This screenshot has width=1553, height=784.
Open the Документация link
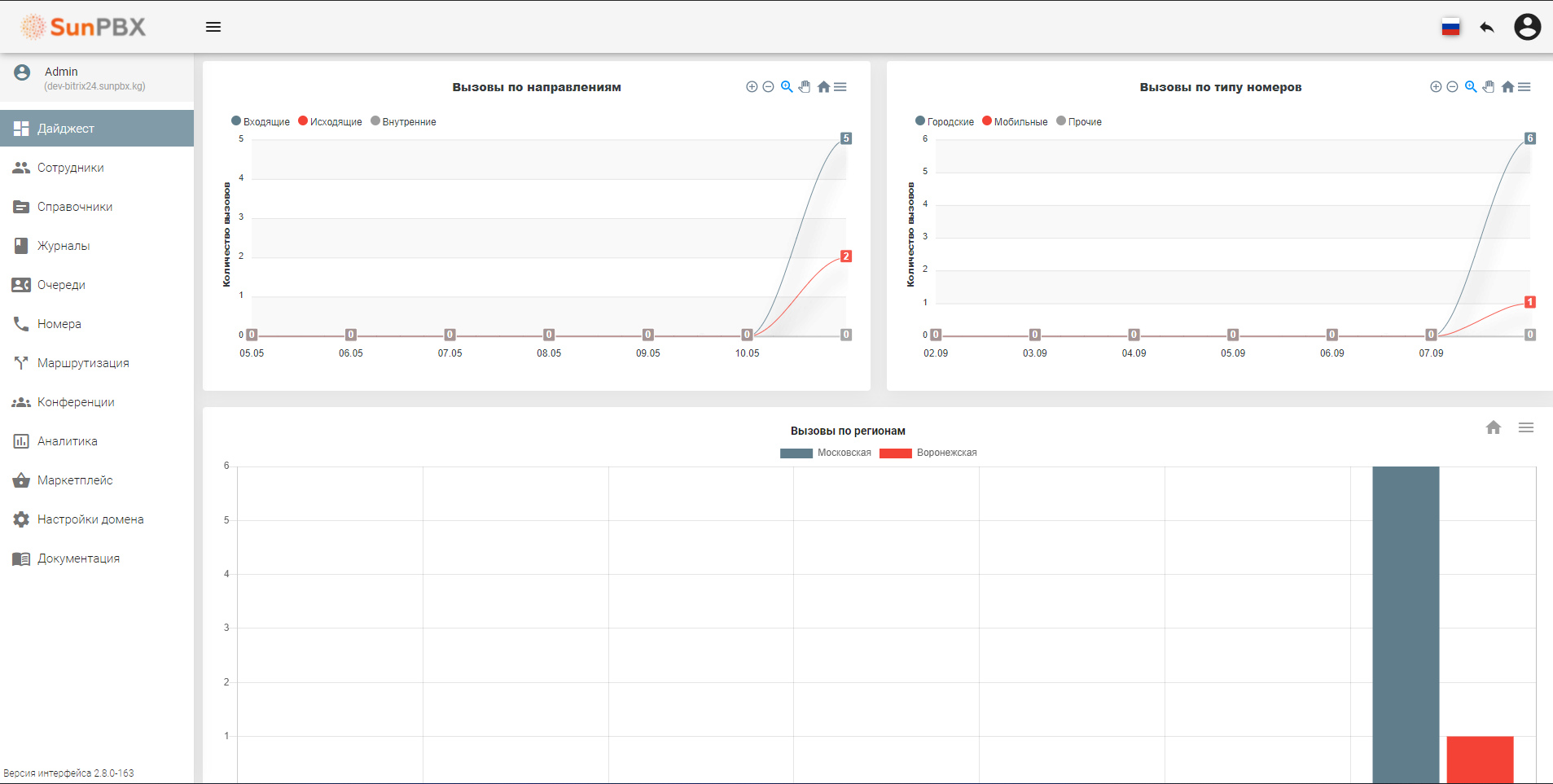(78, 558)
